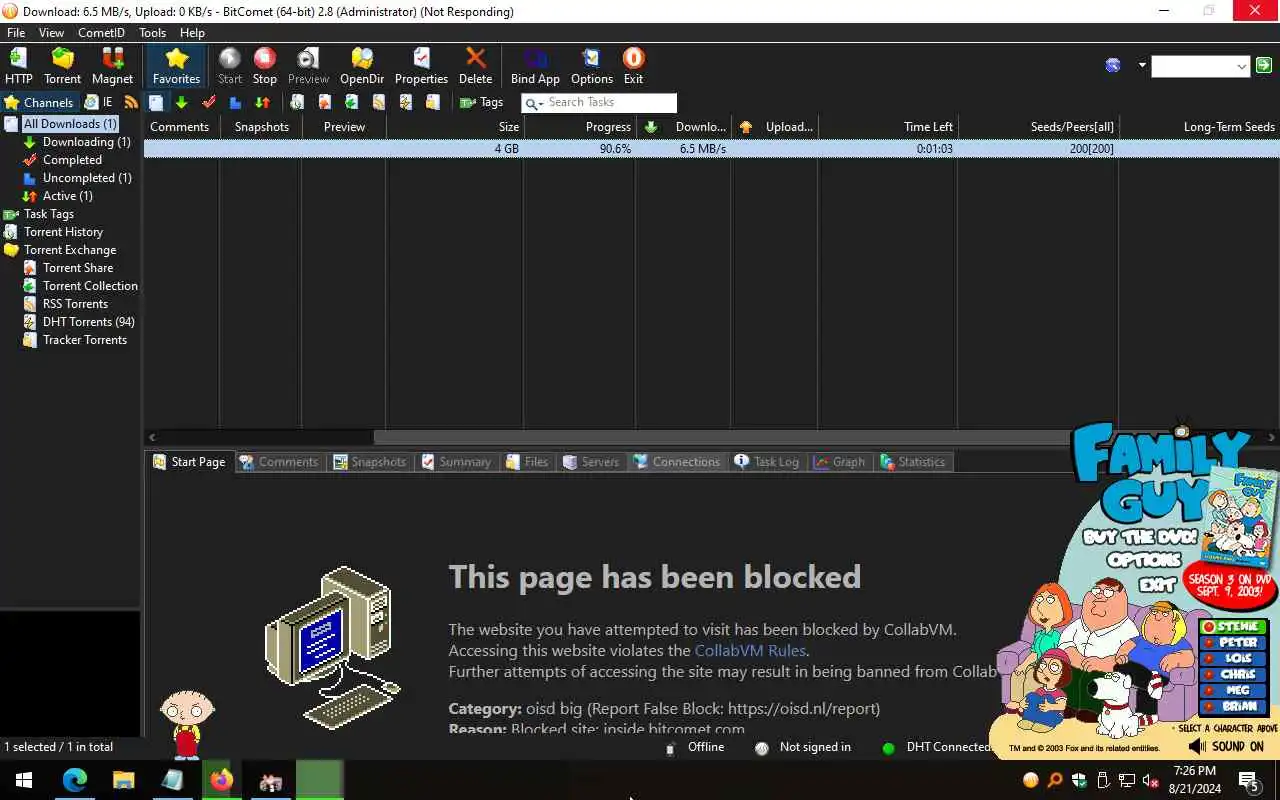
Task: Switch to the Connections tab
Action: point(677,462)
